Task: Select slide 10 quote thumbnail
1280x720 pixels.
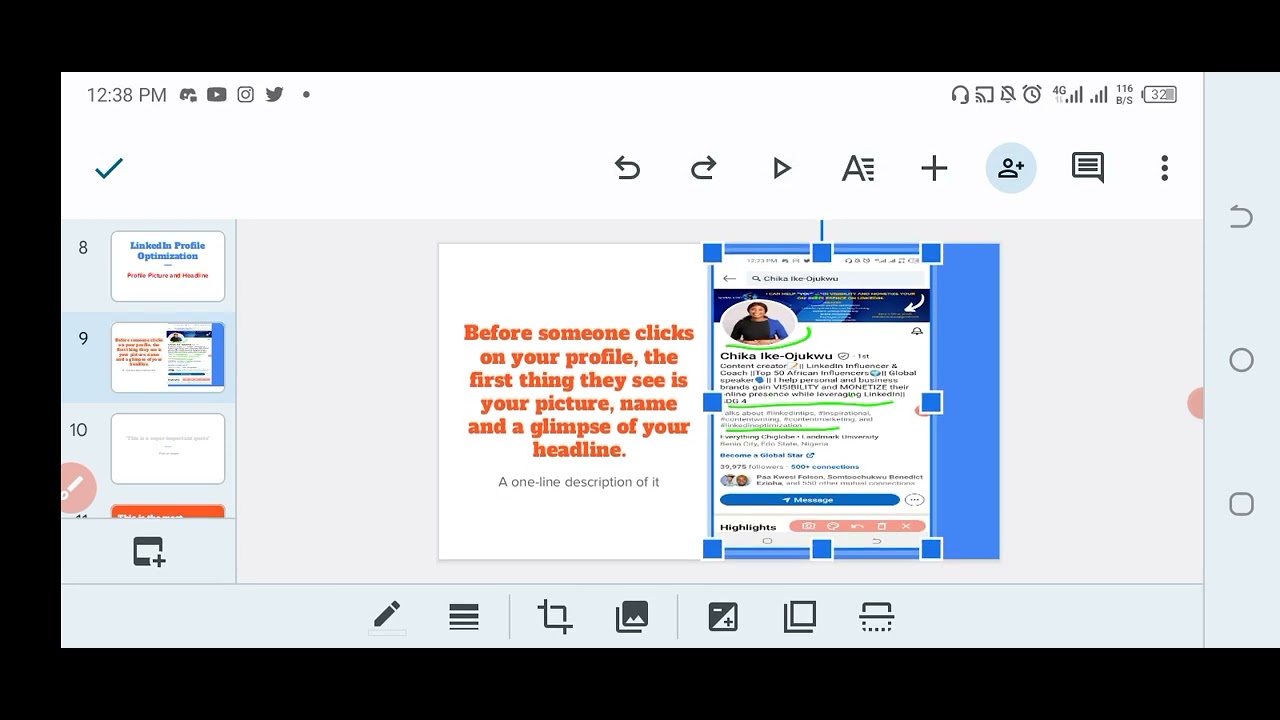Action: point(168,448)
